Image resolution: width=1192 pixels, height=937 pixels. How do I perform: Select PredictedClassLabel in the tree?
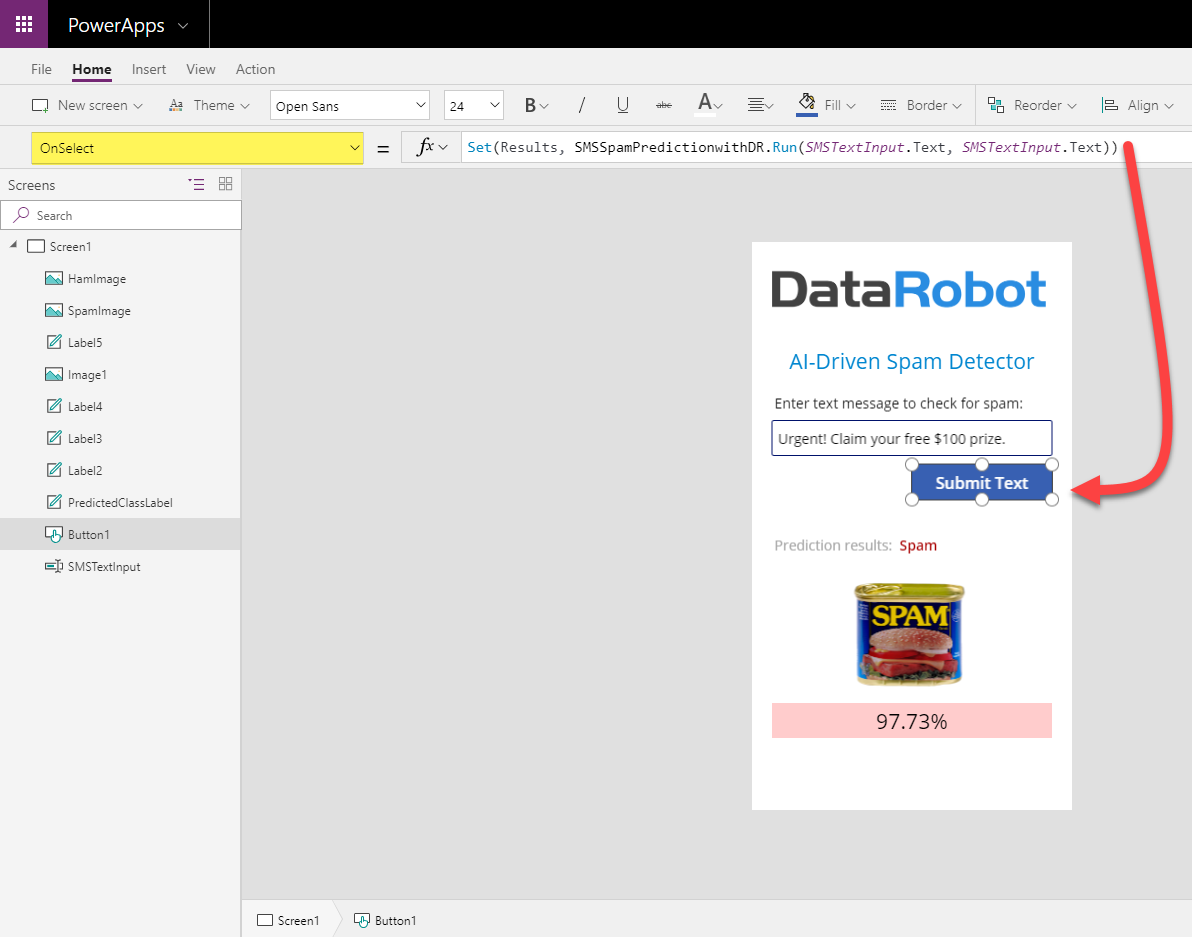pos(119,502)
